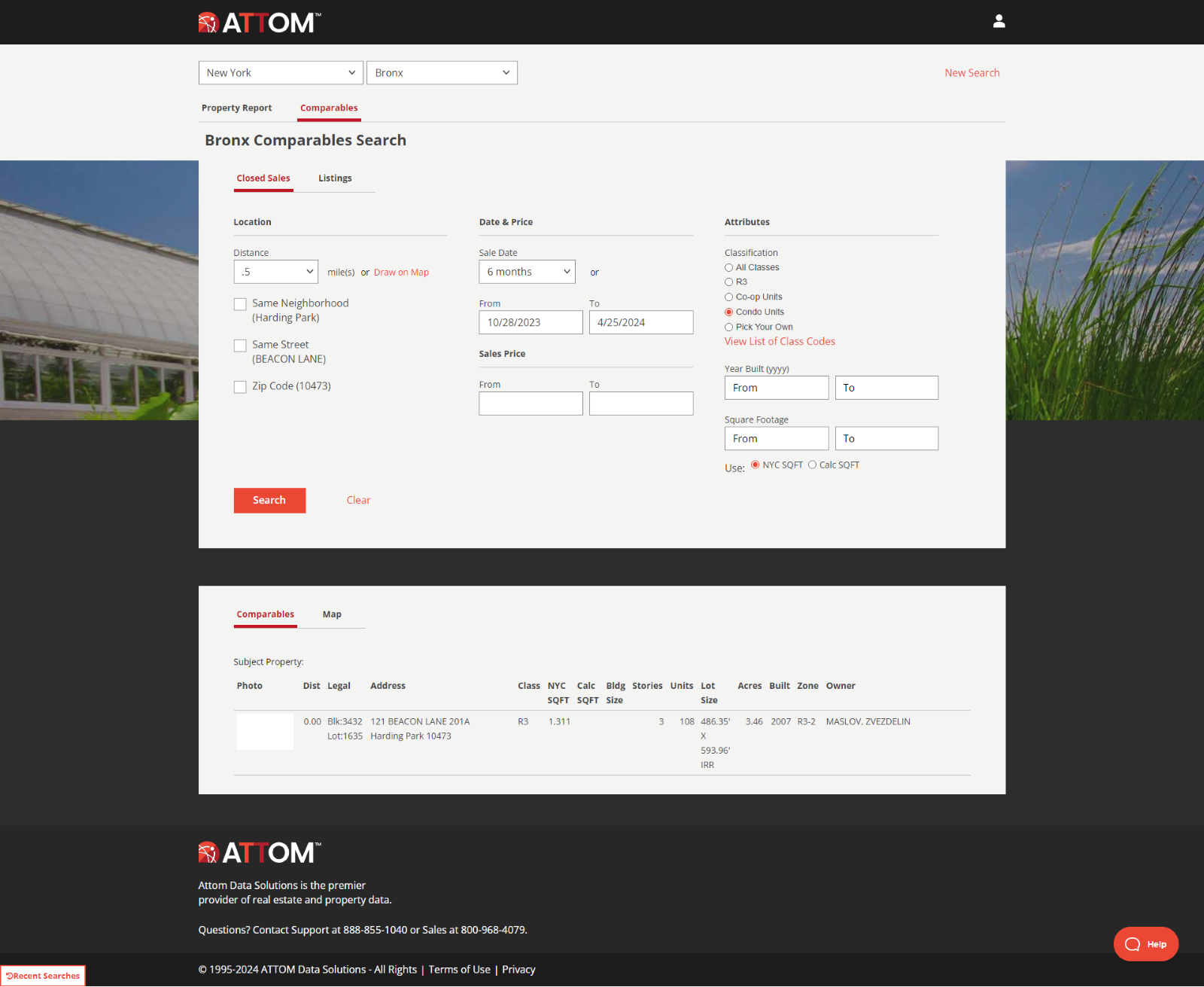This screenshot has height=987, width=1204.
Task: Tick the Zip Code 10473 checkbox
Action: click(x=240, y=387)
